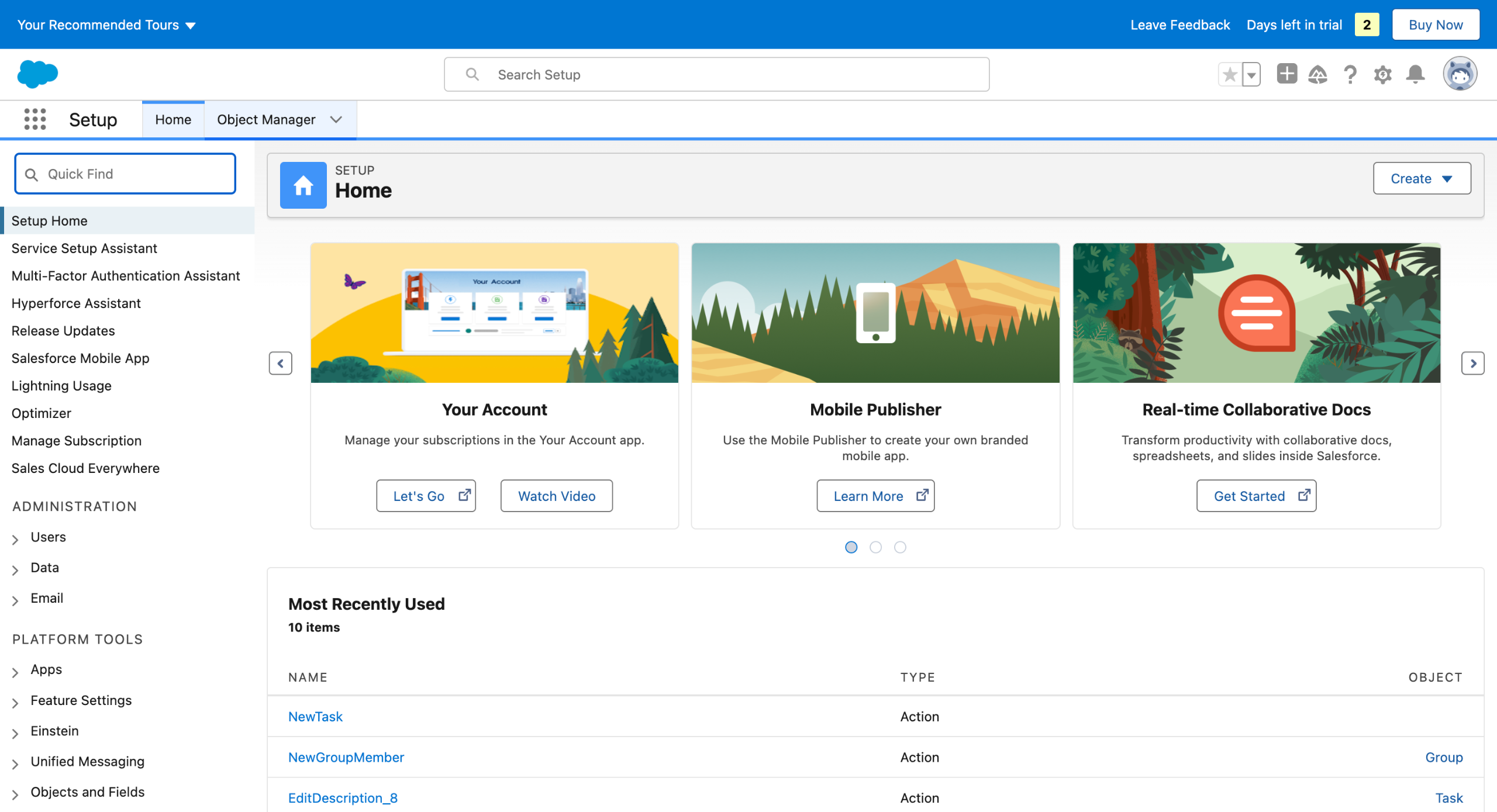Open the NewTask action link
This screenshot has width=1497, height=812.
pos(315,716)
